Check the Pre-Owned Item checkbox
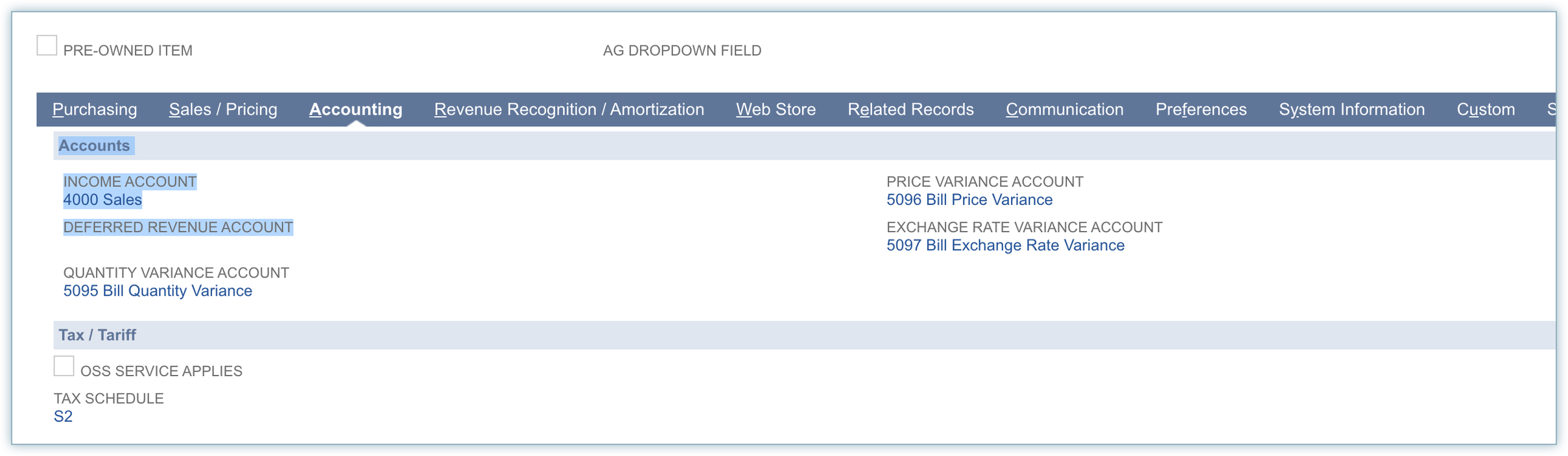1568x456 pixels. (x=47, y=46)
